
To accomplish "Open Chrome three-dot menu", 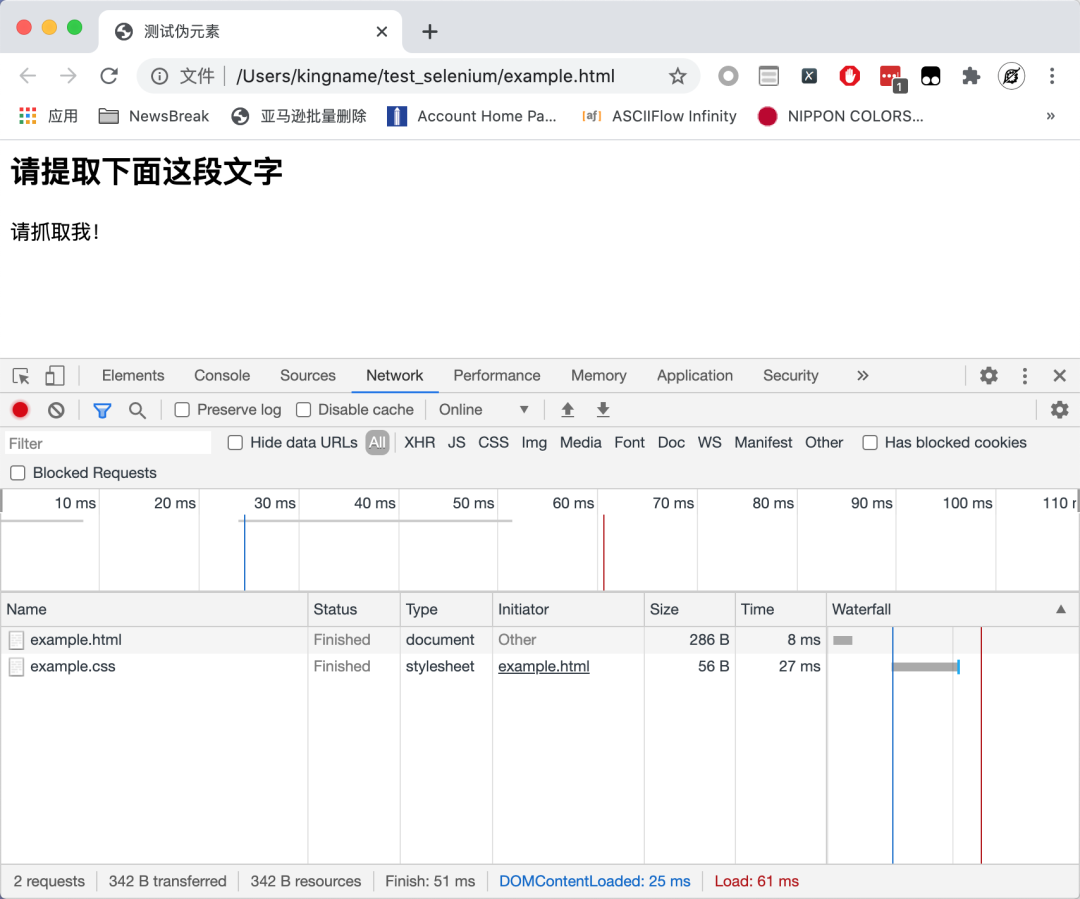I will coord(1052,76).
